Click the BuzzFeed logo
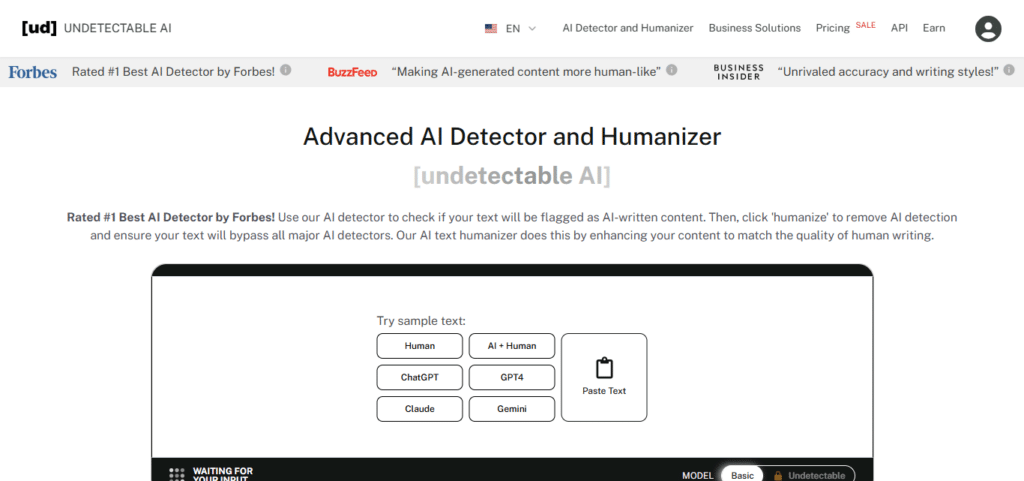Viewport: 1024px width, 481px height. coord(353,72)
